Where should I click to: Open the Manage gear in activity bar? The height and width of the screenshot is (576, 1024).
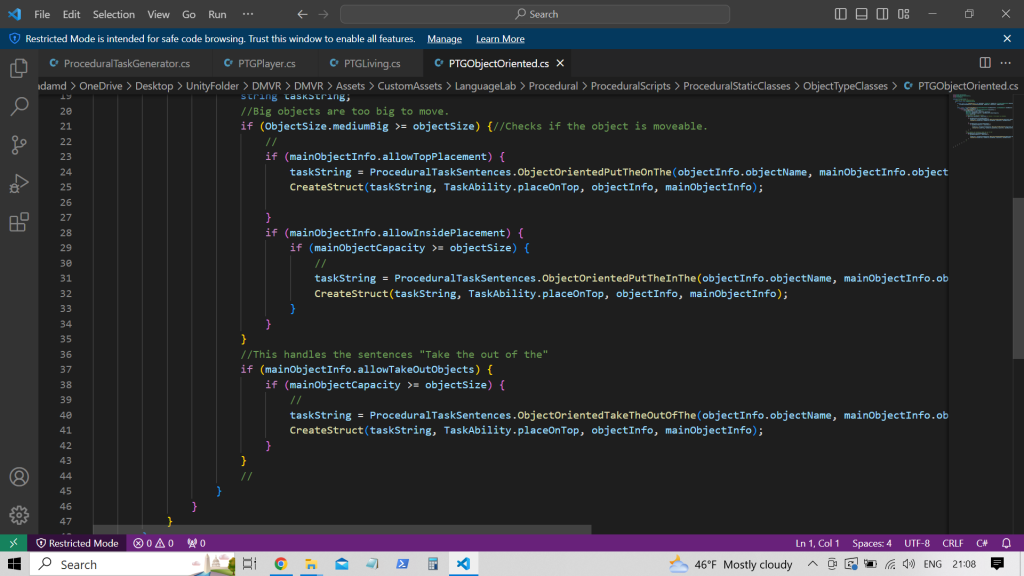19,515
